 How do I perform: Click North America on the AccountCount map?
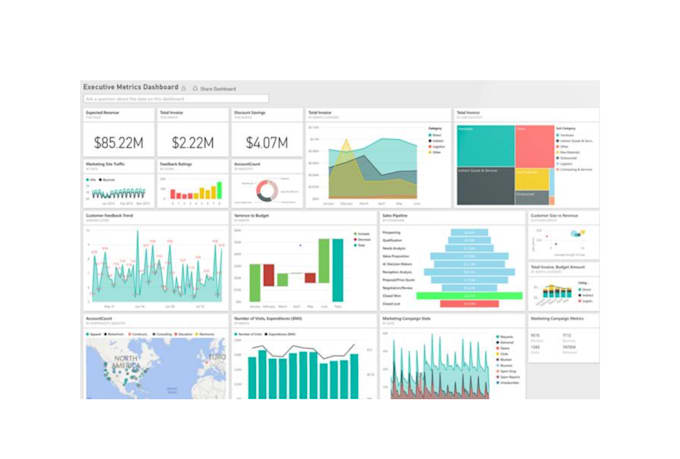127,362
